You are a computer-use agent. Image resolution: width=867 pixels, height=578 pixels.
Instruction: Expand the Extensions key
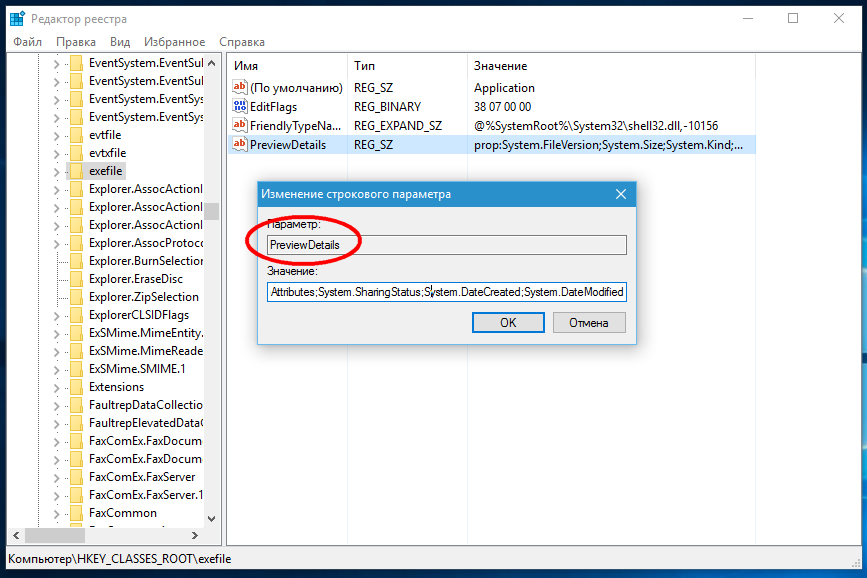56,388
